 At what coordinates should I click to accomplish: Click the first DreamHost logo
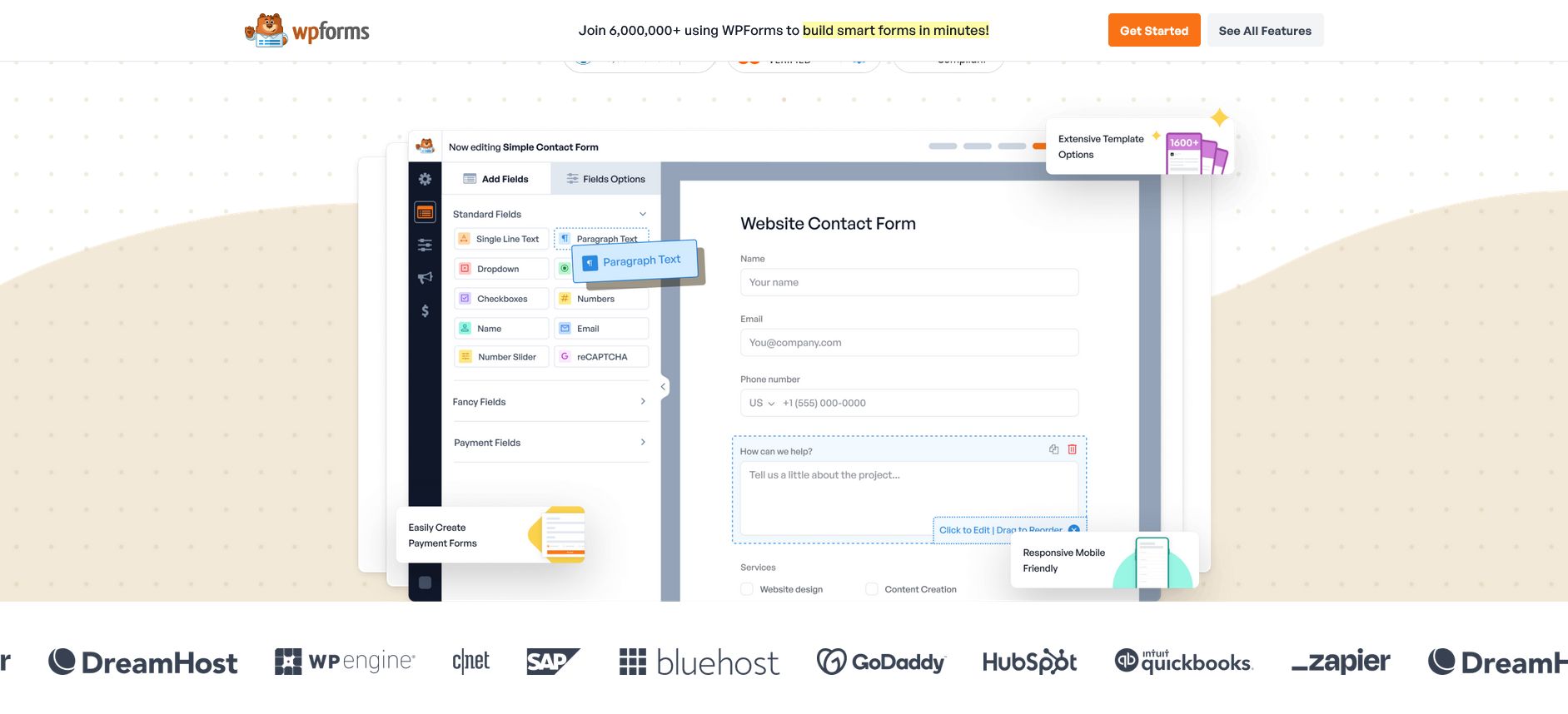tap(142, 662)
